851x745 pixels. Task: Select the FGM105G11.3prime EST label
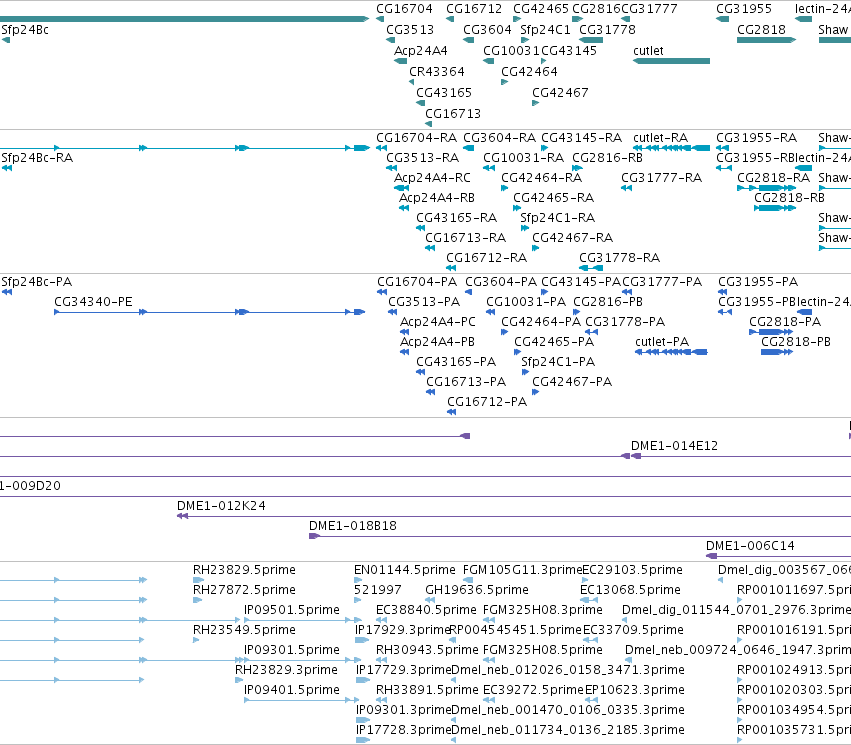(522, 570)
